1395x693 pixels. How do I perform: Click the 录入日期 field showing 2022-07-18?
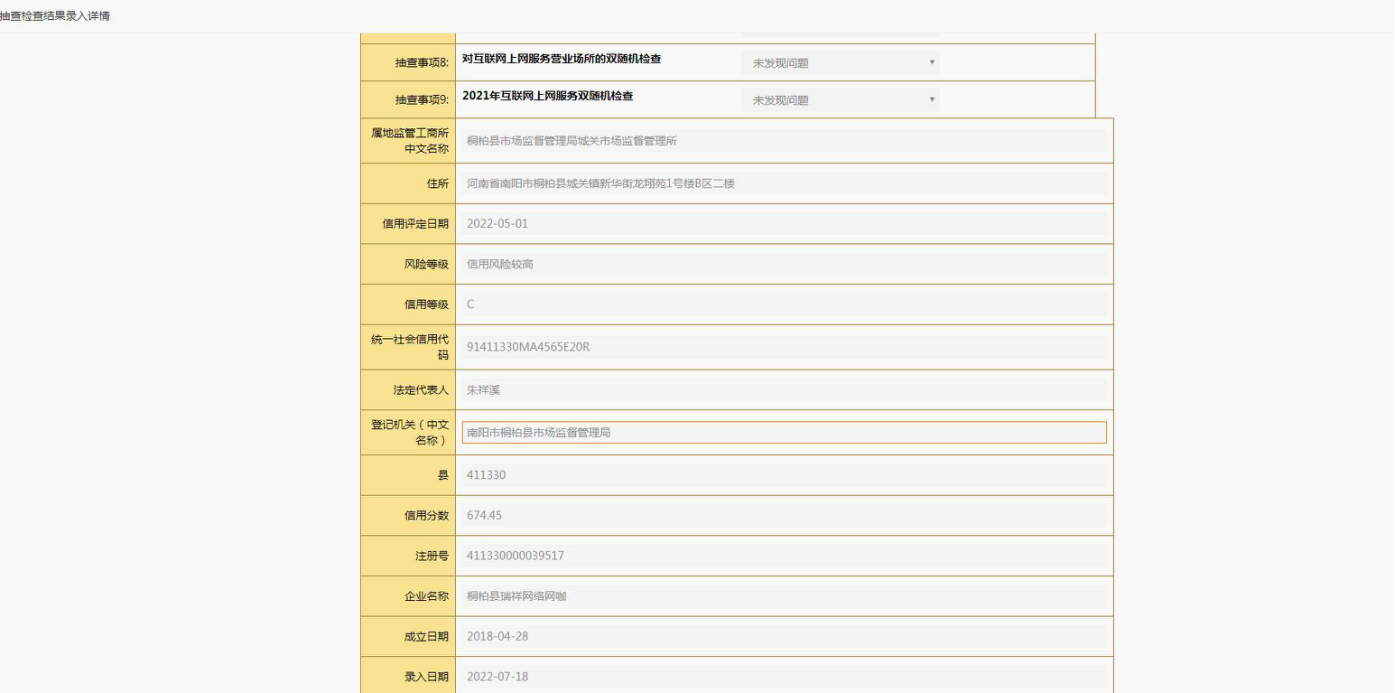[x=784, y=677]
